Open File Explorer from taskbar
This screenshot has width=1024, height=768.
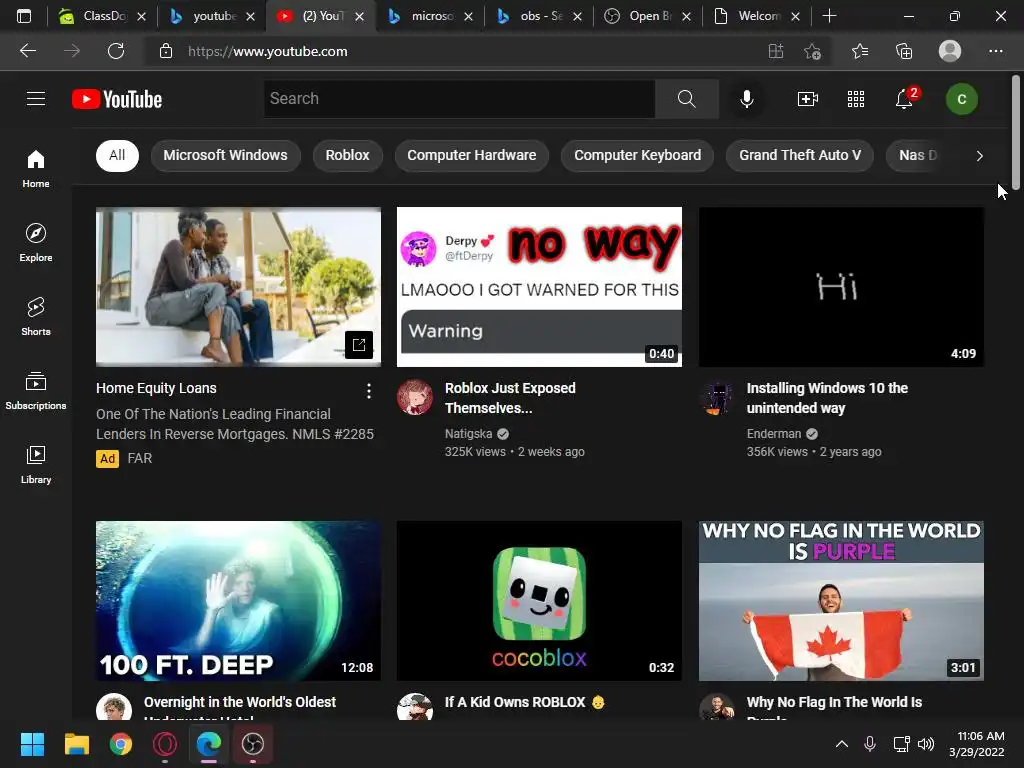[76, 744]
